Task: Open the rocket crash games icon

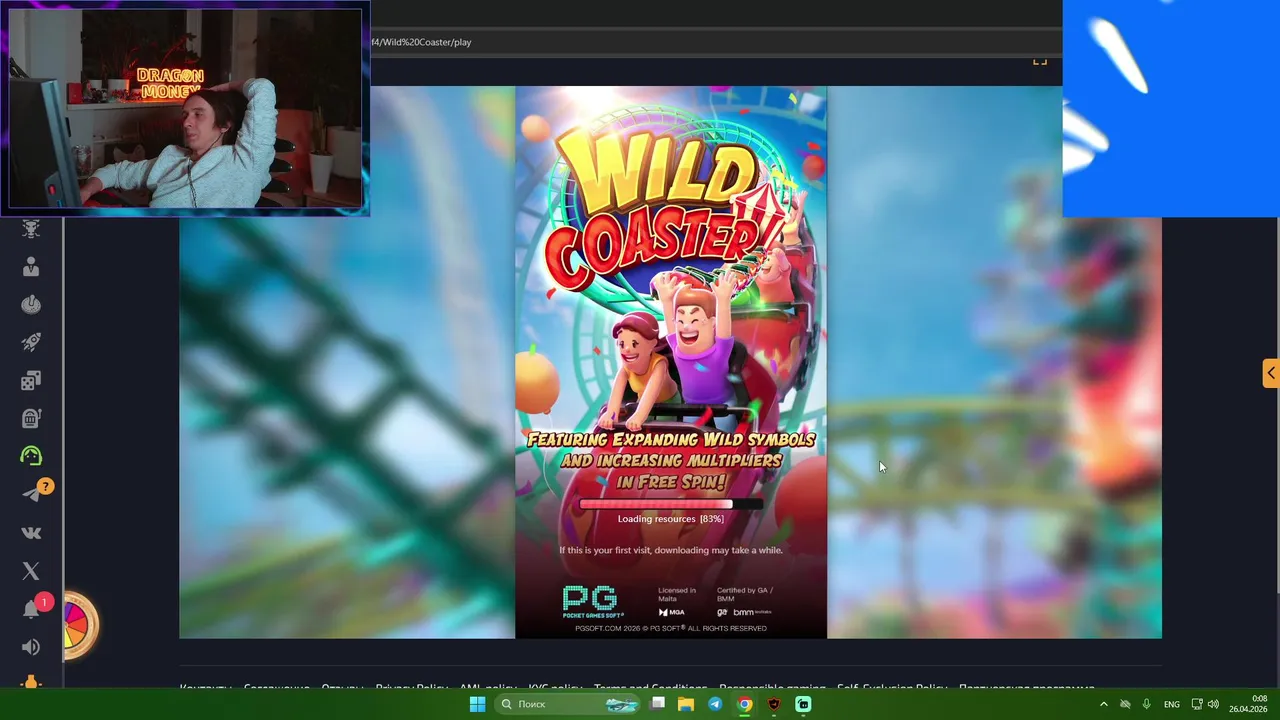Action: click(31, 342)
